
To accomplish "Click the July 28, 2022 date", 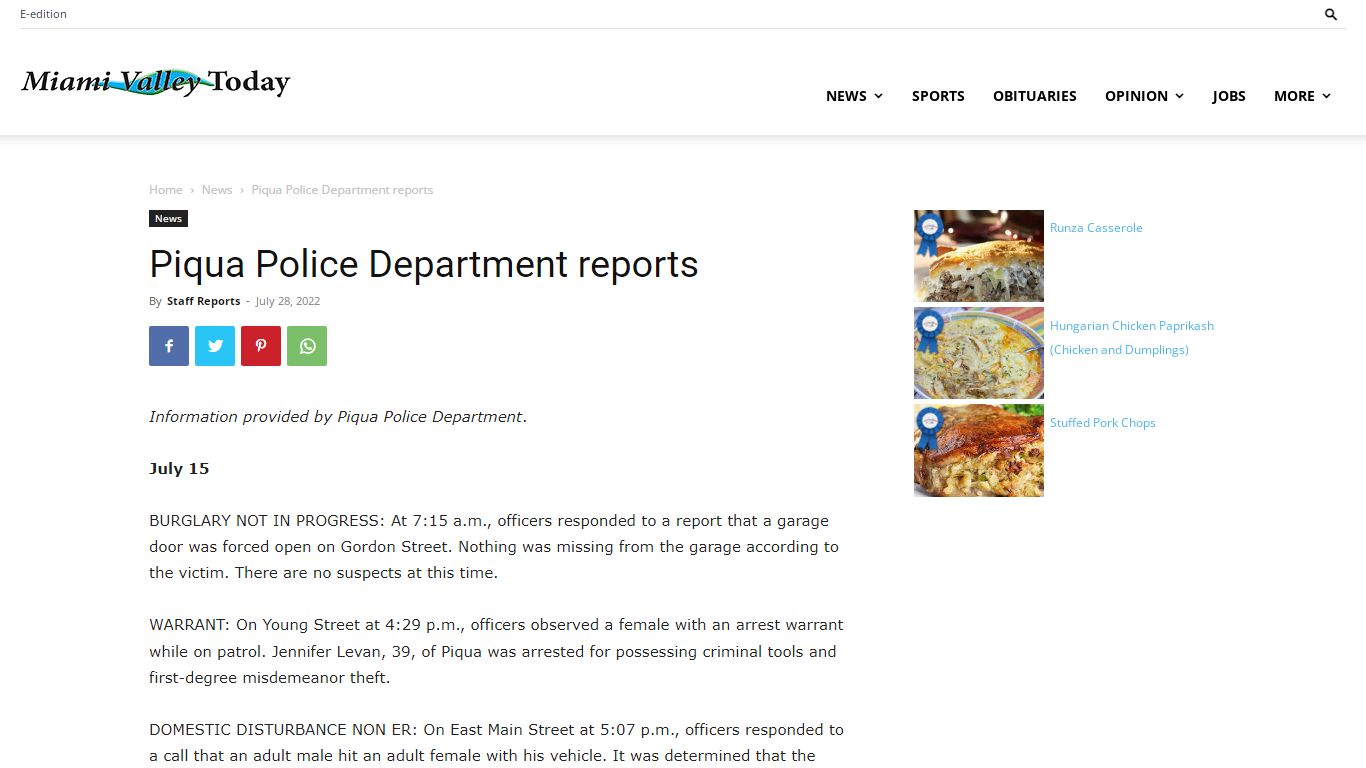I will 288,301.
